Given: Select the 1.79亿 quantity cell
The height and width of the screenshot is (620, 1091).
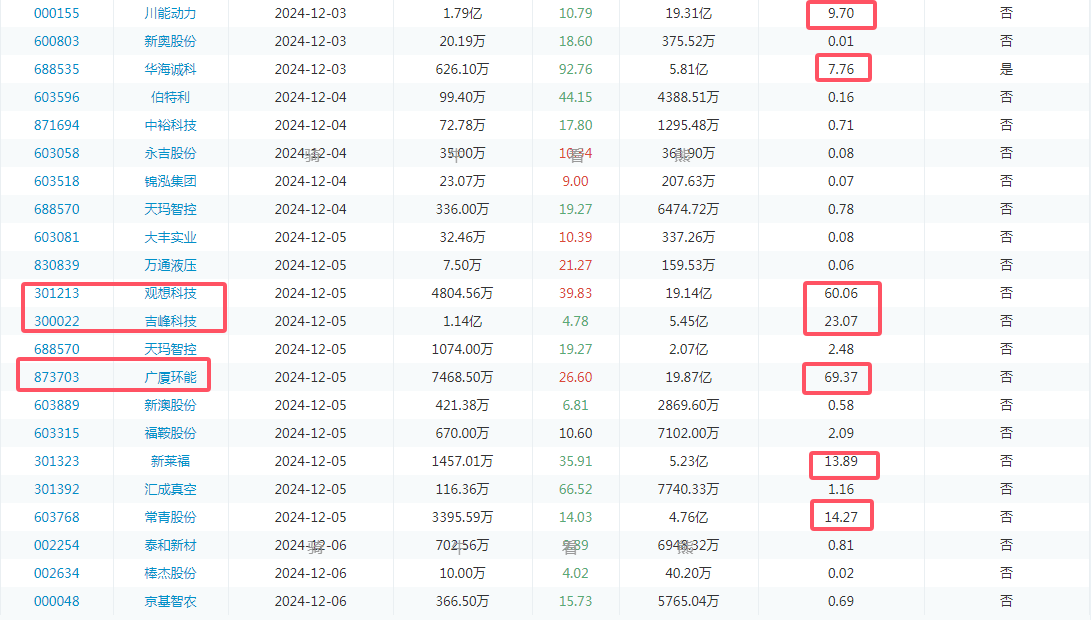Looking at the screenshot, I should [462, 13].
